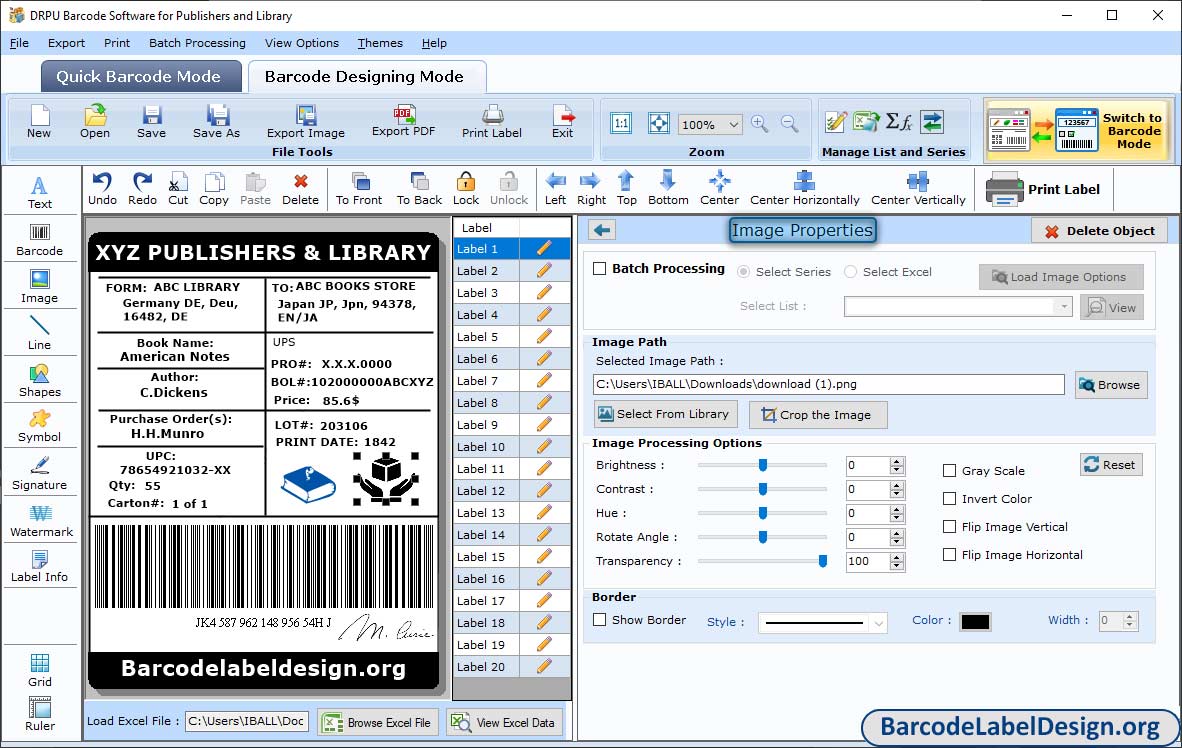Select the Text tool in sidebar
This screenshot has width=1182, height=748.
click(x=39, y=192)
